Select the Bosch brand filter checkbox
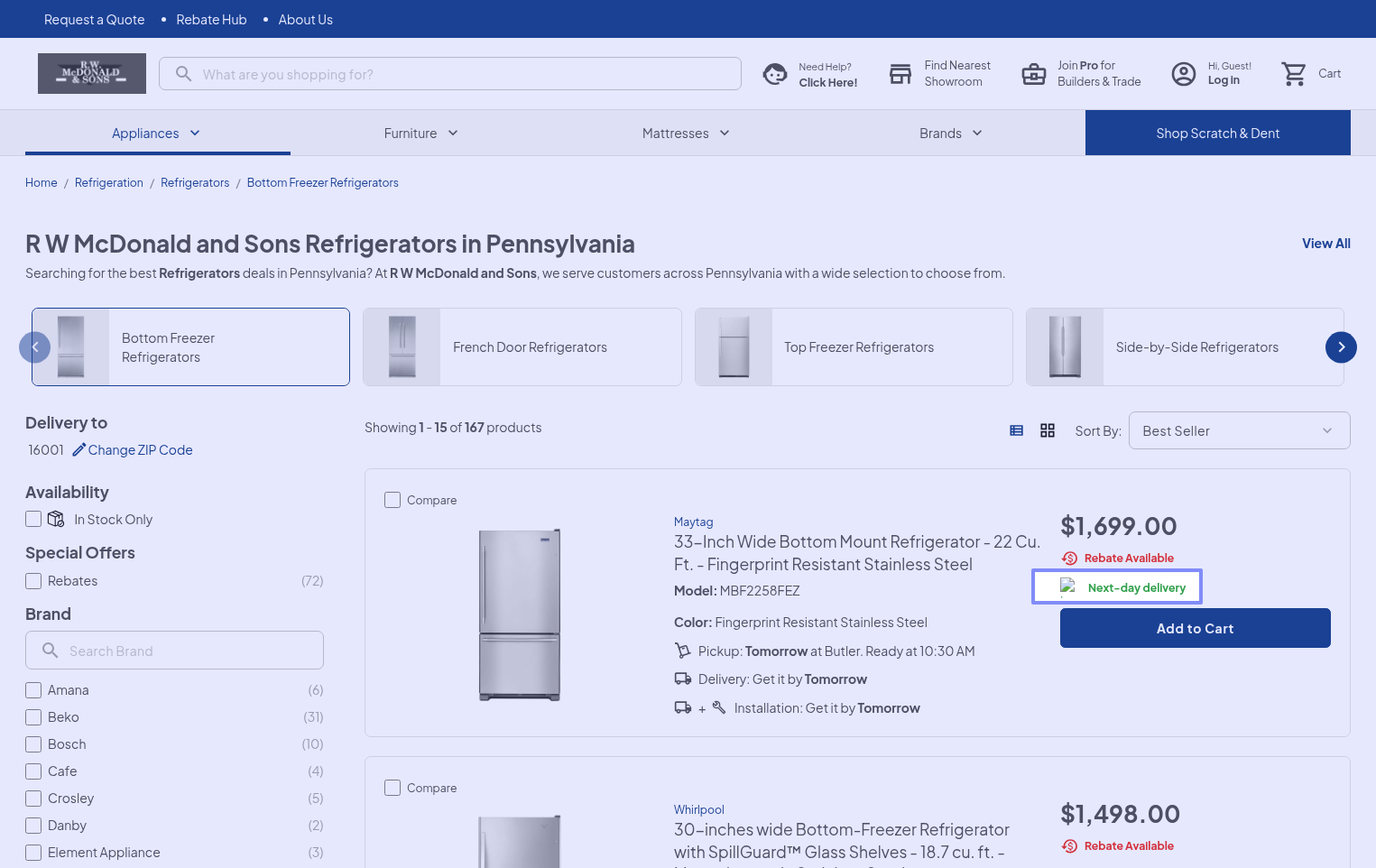This screenshot has width=1376, height=868. [x=33, y=744]
